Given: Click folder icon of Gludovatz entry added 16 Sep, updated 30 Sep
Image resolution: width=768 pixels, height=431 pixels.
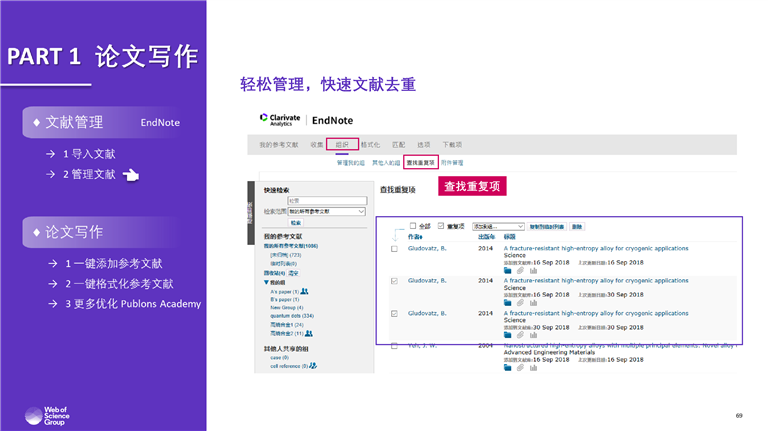Looking at the screenshot, I should pos(507,303).
